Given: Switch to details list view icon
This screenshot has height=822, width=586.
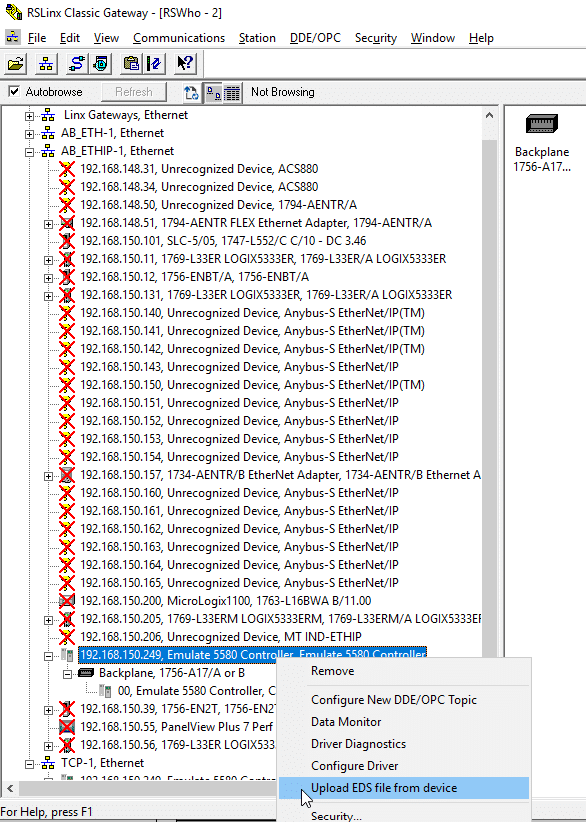Looking at the screenshot, I should coord(232,93).
